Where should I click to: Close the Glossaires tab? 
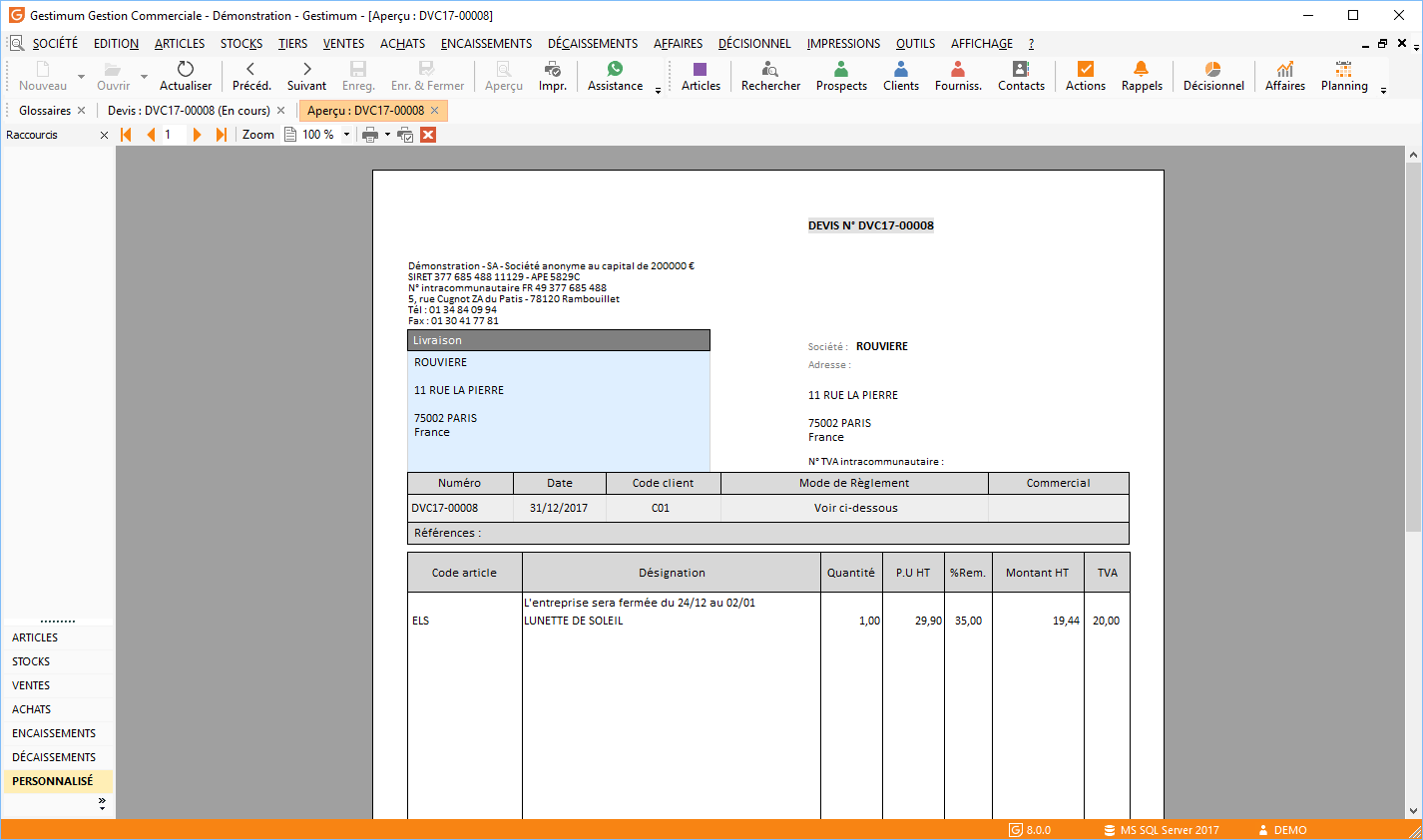pos(82,111)
